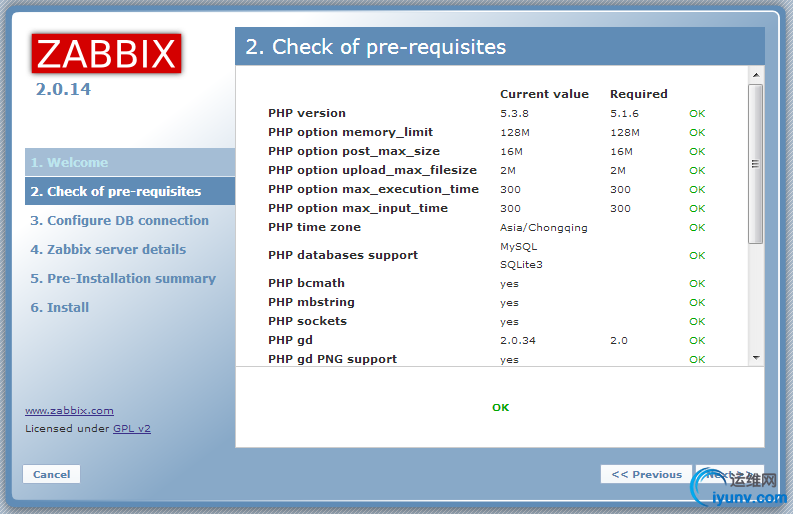793x514 pixels.
Task: Click the 'PHP sockets' label
Action: coord(307,321)
